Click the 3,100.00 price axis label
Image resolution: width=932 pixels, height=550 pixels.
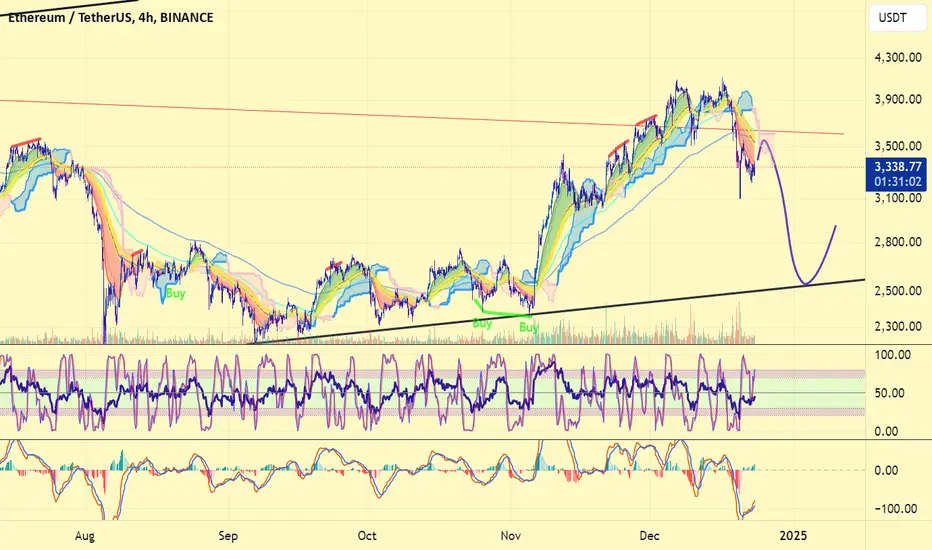(x=898, y=197)
